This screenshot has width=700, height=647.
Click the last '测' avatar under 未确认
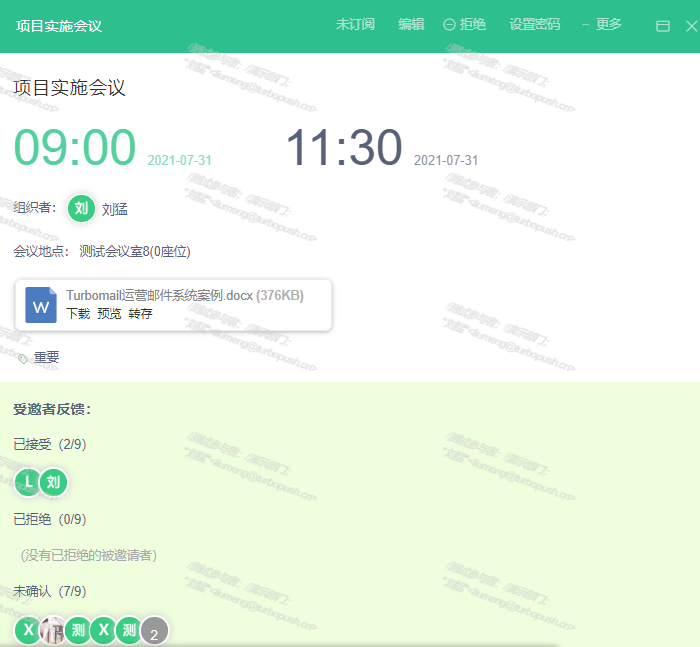pyautogui.click(x=128, y=630)
